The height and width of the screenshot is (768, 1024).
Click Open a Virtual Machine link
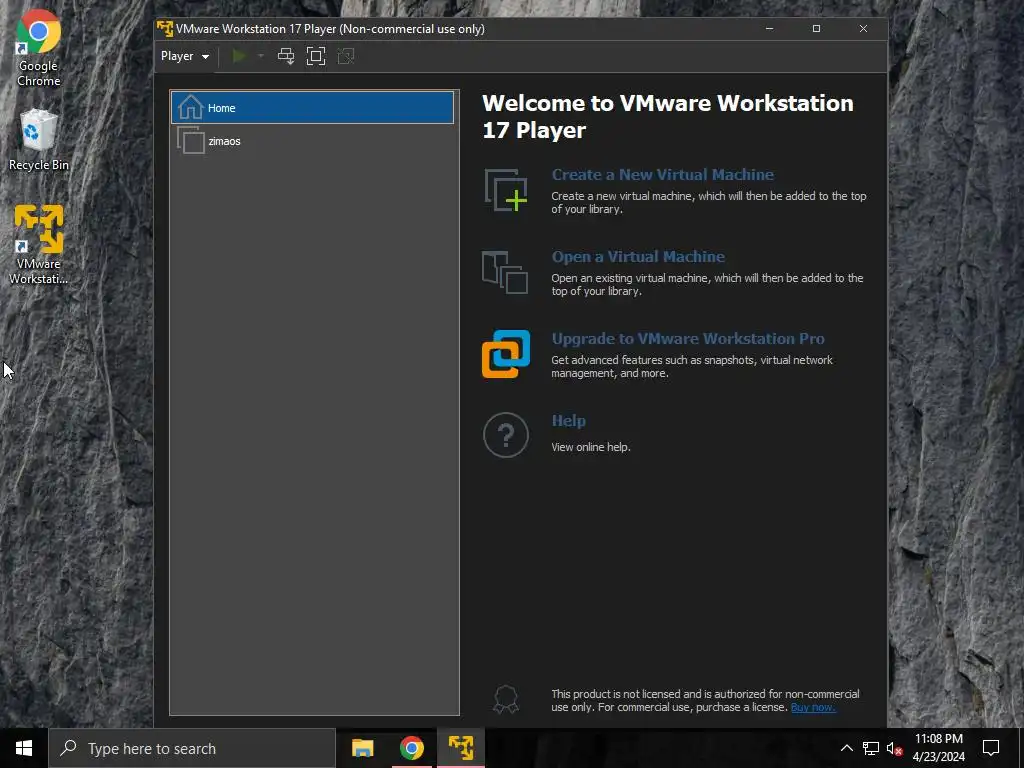[x=638, y=257]
